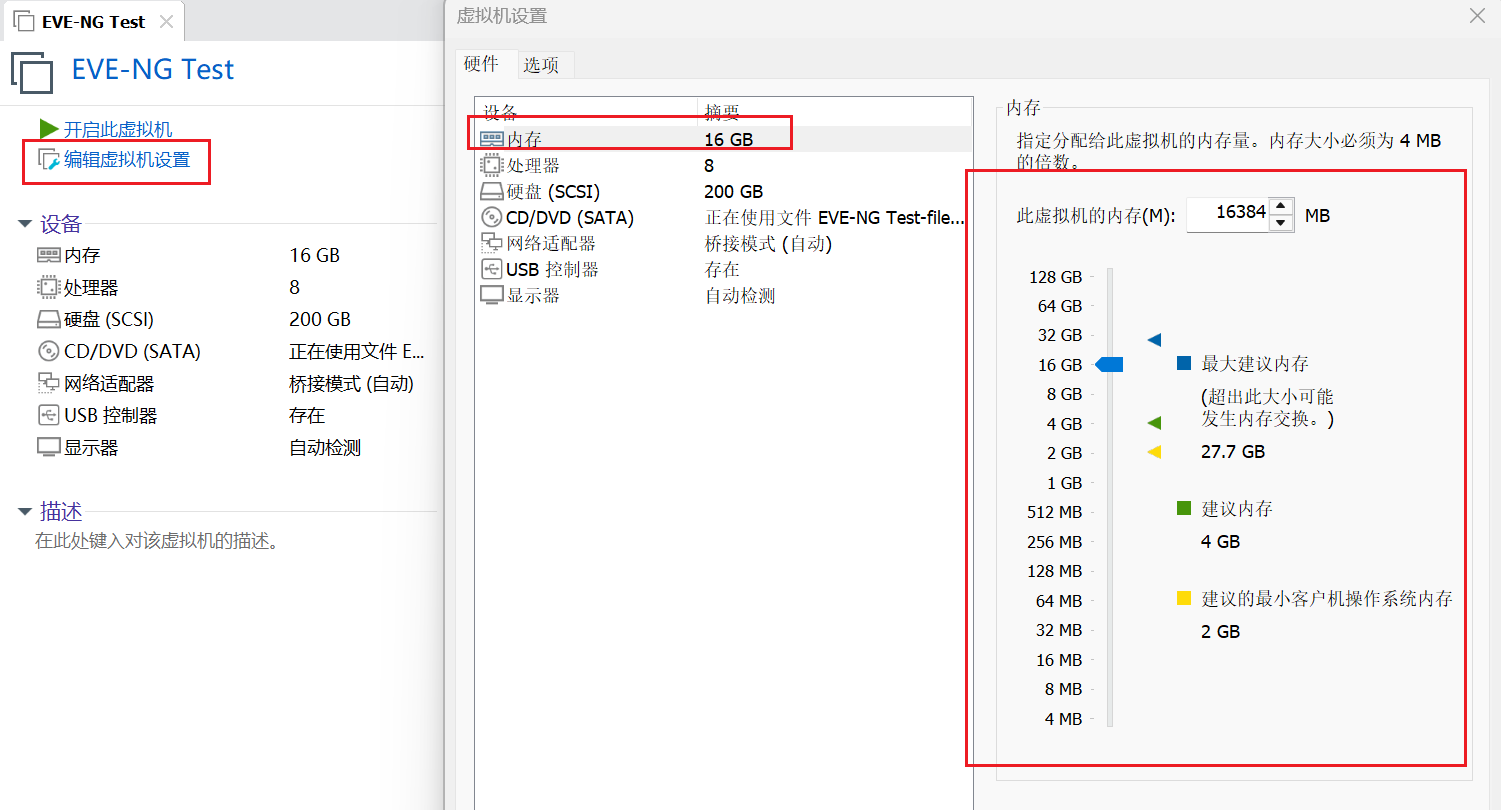Click display icon in left device list
Viewport: 1501px width, 810px height.
pyautogui.click(x=49, y=447)
